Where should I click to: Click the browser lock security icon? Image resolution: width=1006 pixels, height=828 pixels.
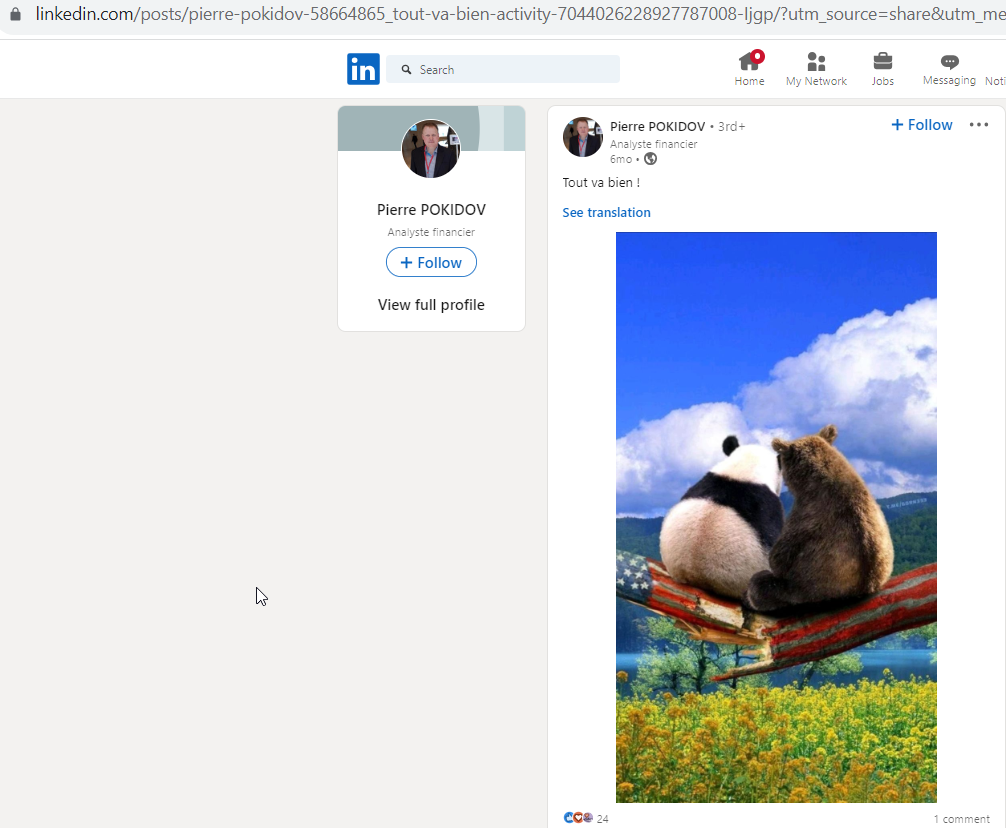(15, 14)
